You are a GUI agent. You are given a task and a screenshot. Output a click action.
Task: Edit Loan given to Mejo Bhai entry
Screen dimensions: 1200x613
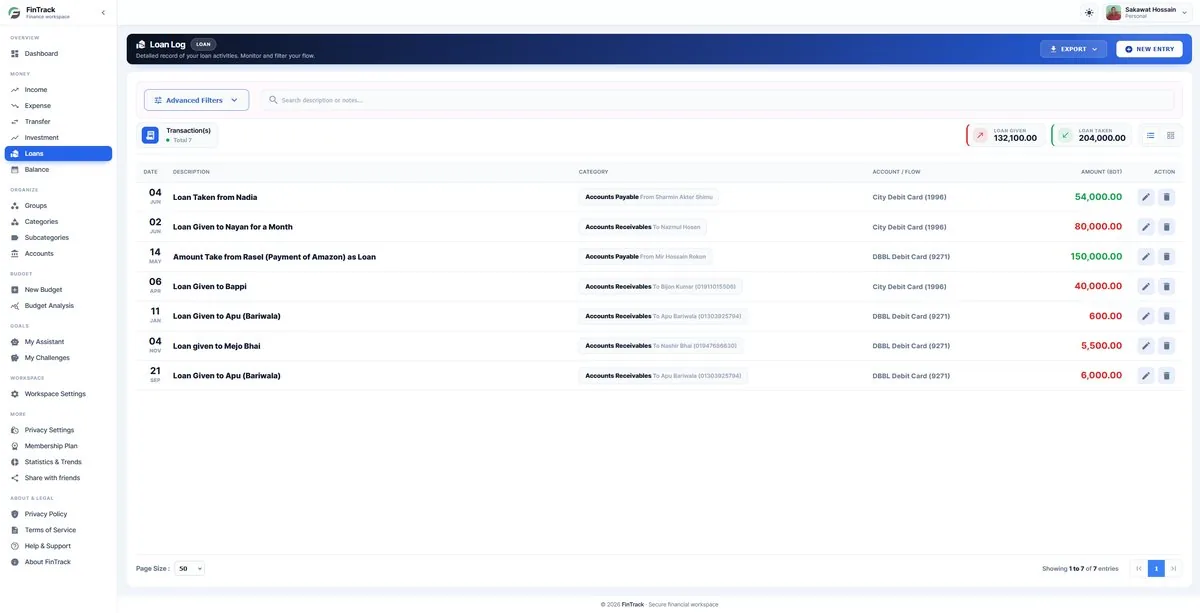(1146, 346)
